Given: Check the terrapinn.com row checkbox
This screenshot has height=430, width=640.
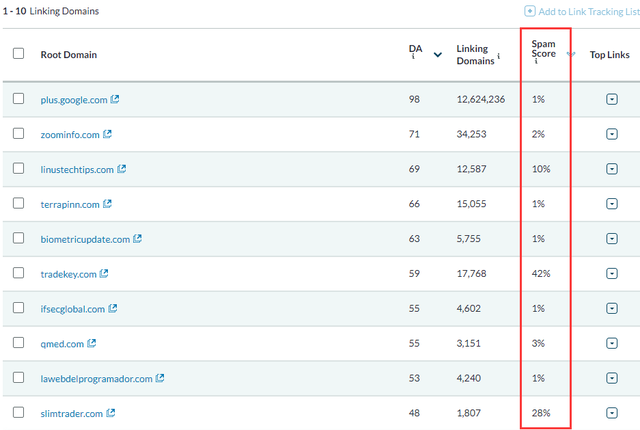Looking at the screenshot, I should (x=18, y=203).
